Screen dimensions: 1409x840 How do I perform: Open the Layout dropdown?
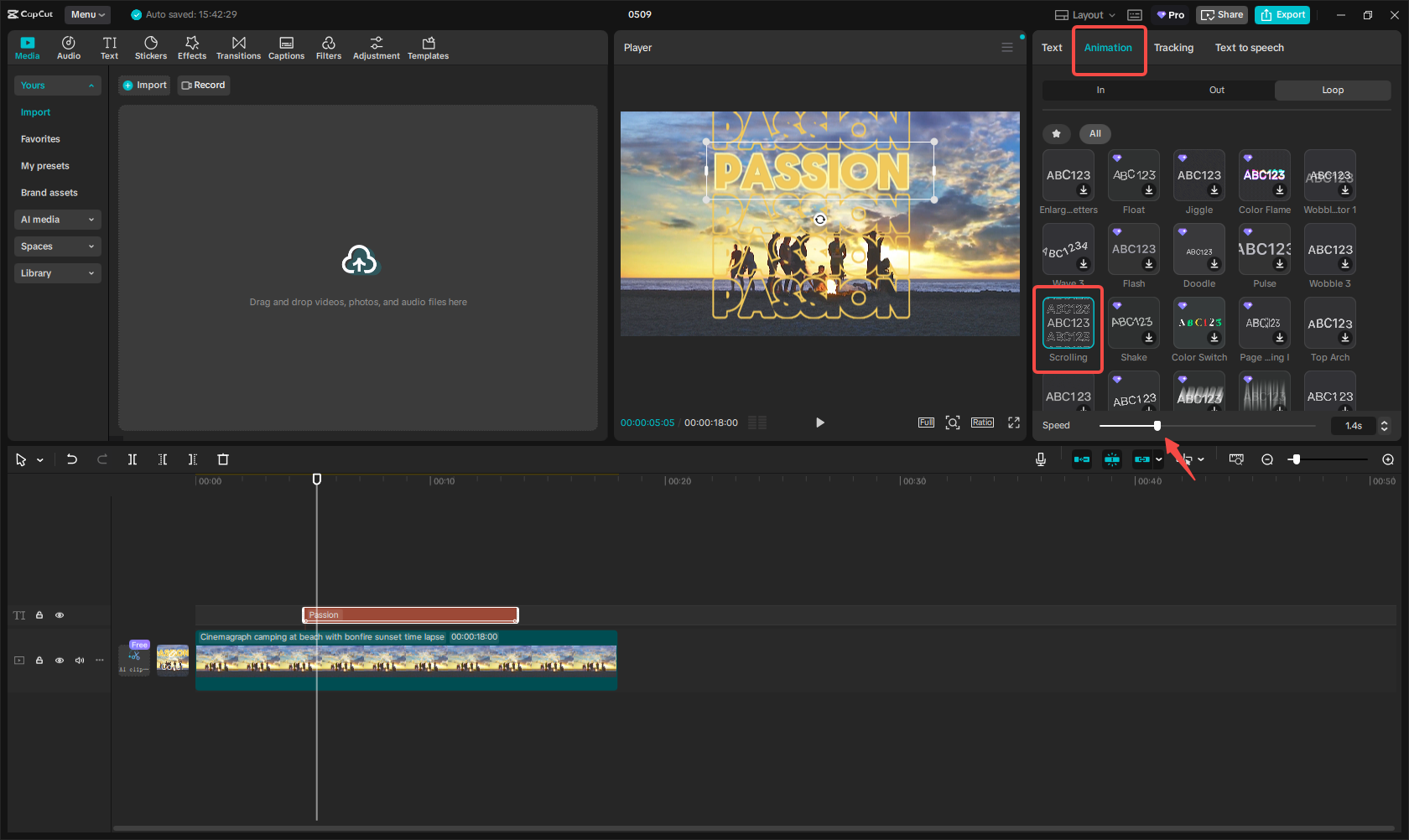click(1085, 15)
